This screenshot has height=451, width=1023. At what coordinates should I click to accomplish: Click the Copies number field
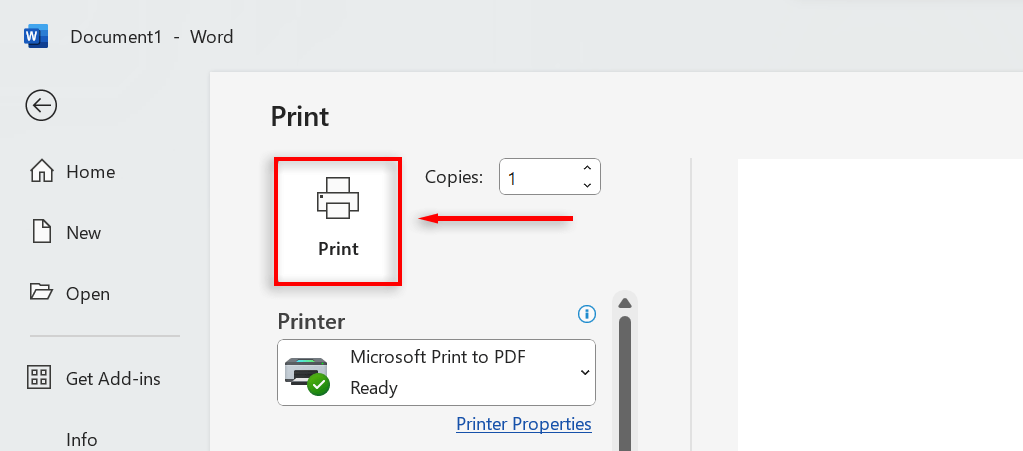tap(538, 178)
